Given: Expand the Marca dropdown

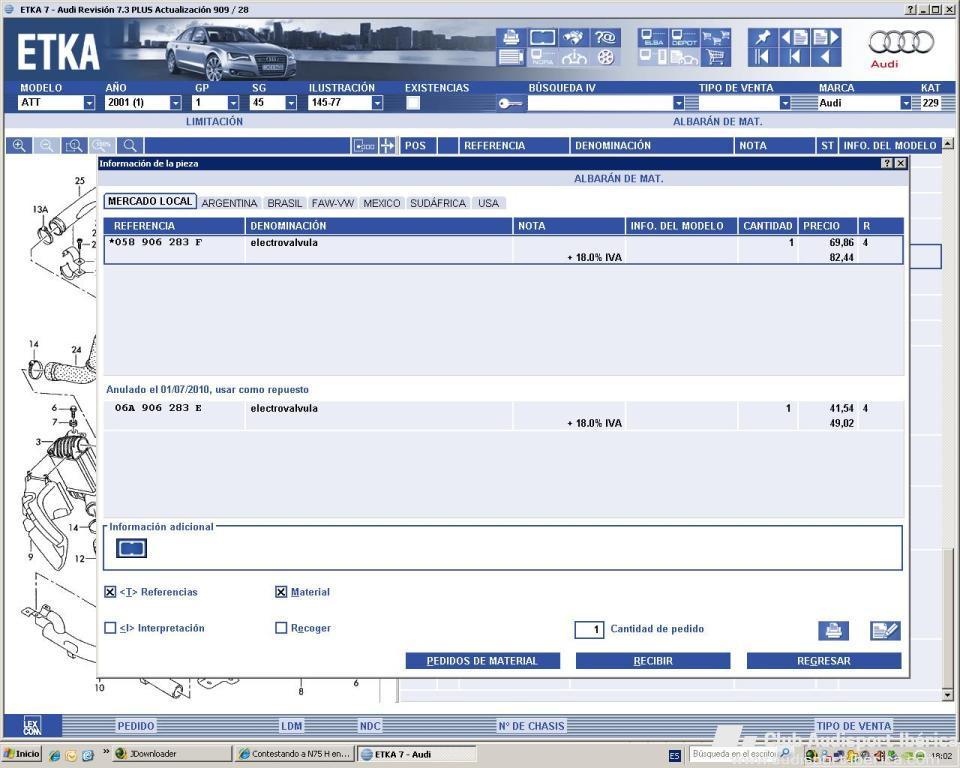Looking at the screenshot, I should (906, 103).
